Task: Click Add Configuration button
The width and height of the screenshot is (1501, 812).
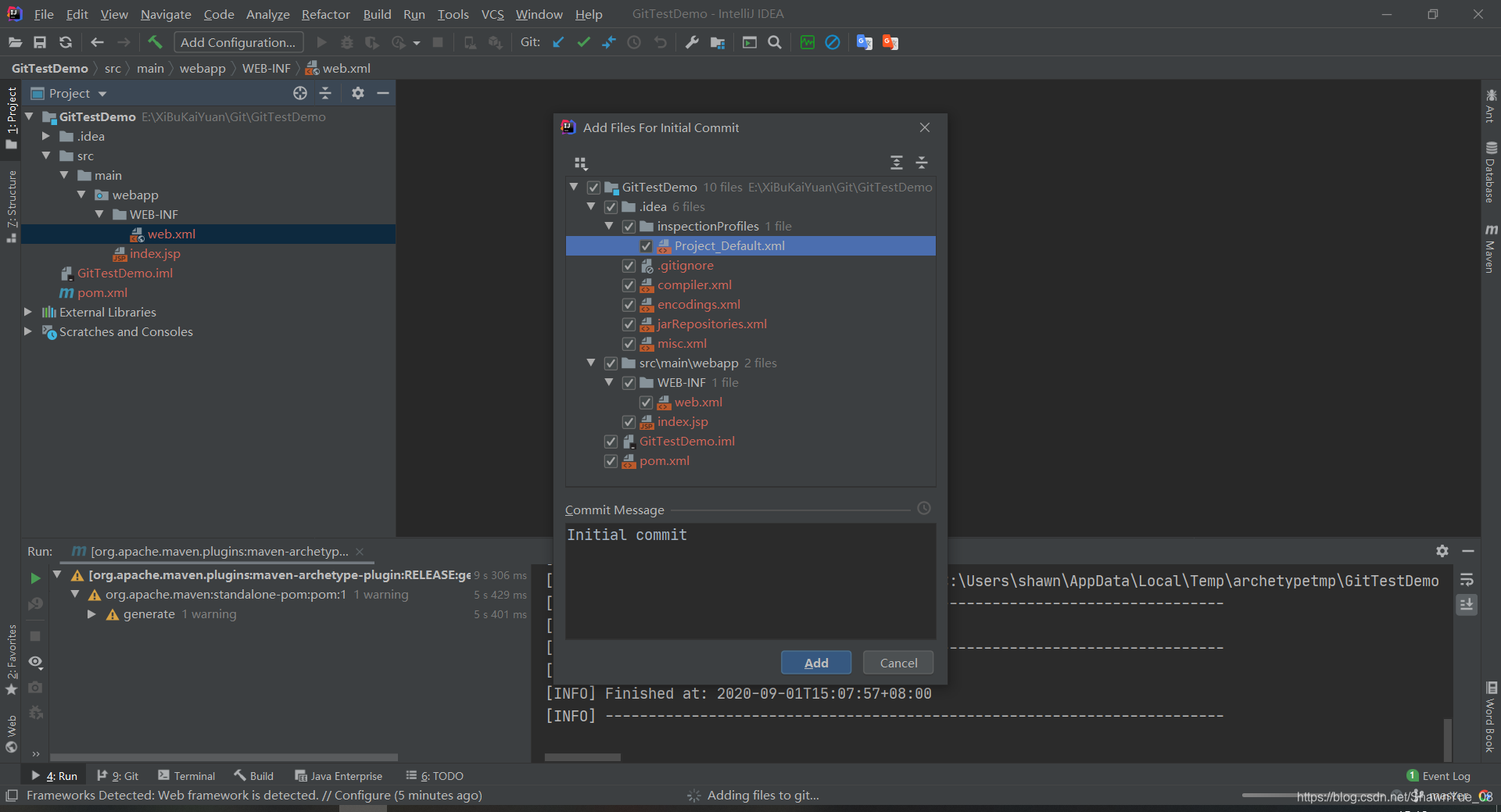Action: pyautogui.click(x=238, y=42)
